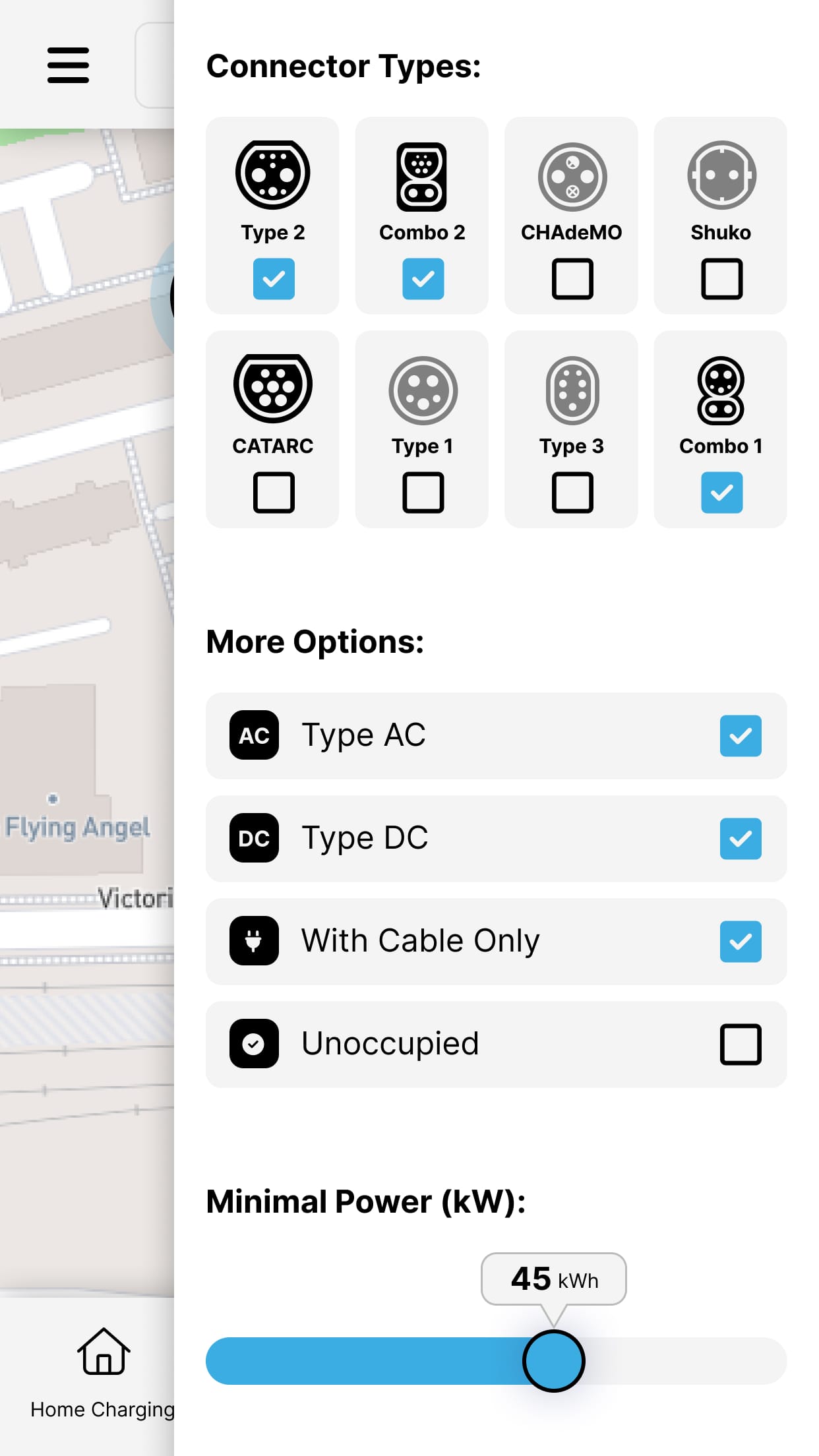Uncheck the Type 2 checkbox
Image resolution: width=819 pixels, height=1456 pixels.
pos(272,279)
